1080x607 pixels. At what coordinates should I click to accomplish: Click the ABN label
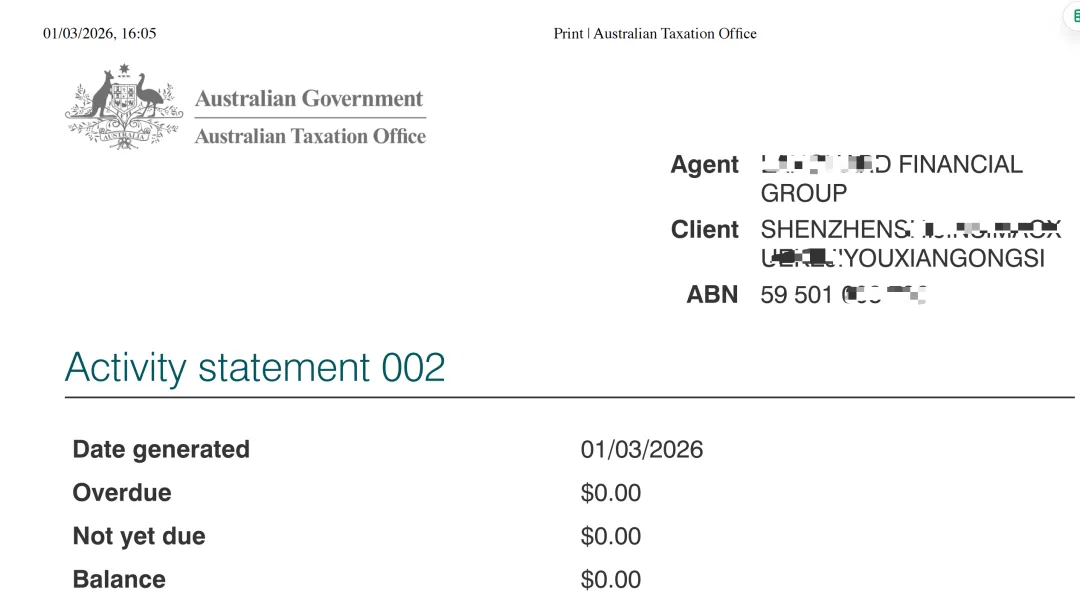[712, 295]
